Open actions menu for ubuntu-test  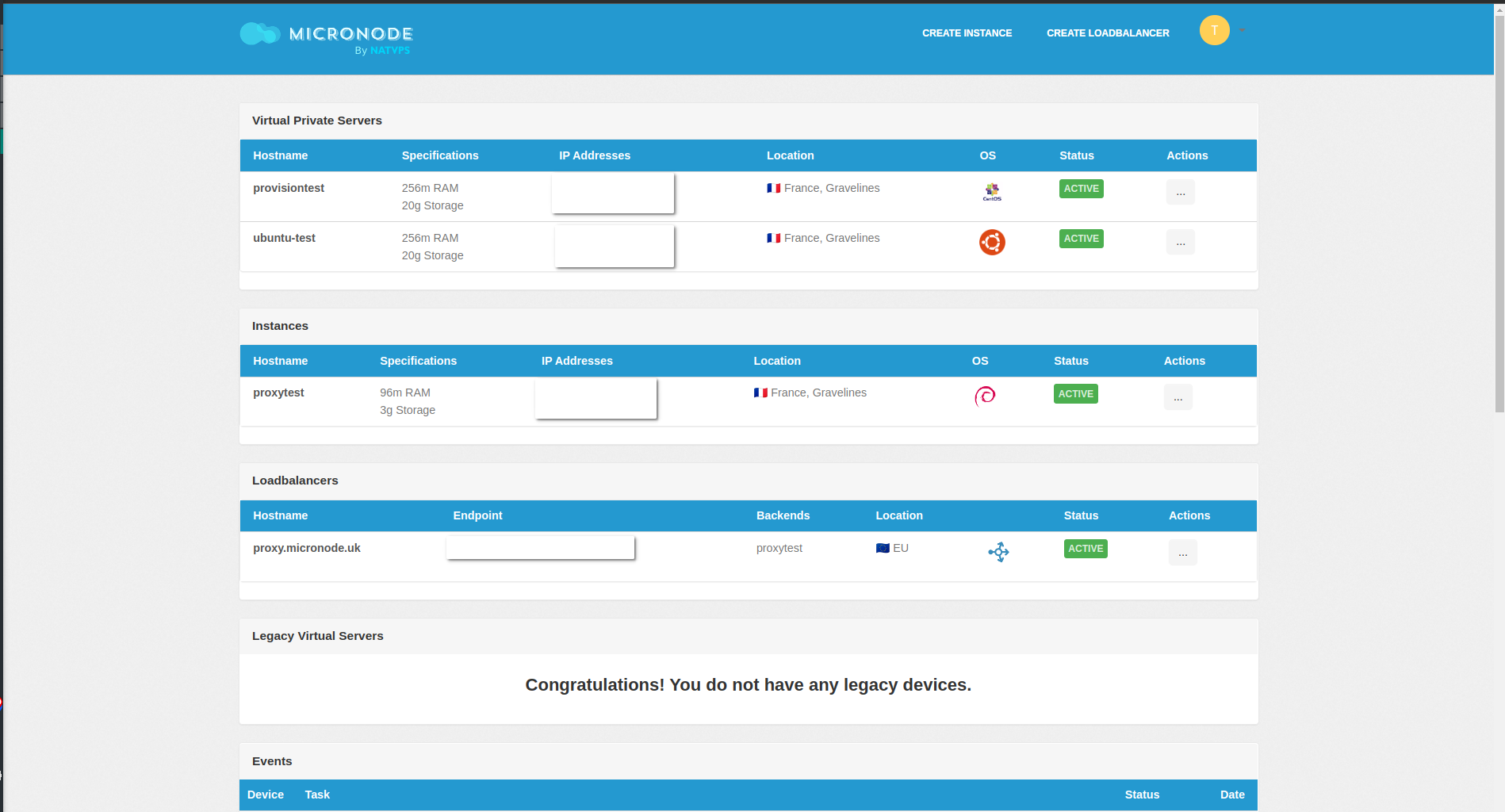pos(1180,243)
